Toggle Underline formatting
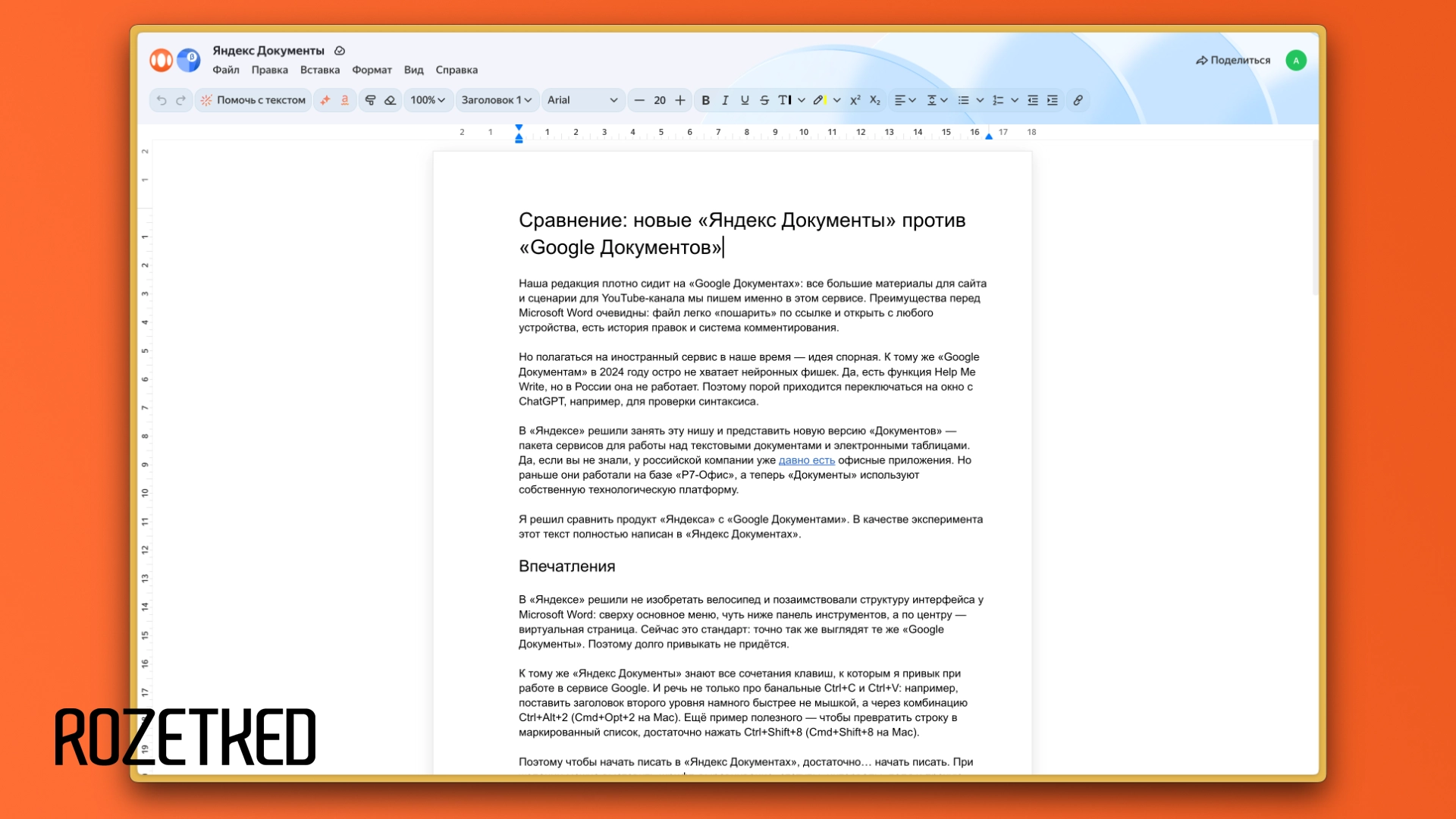This screenshot has width=1456, height=819. [x=745, y=100]
